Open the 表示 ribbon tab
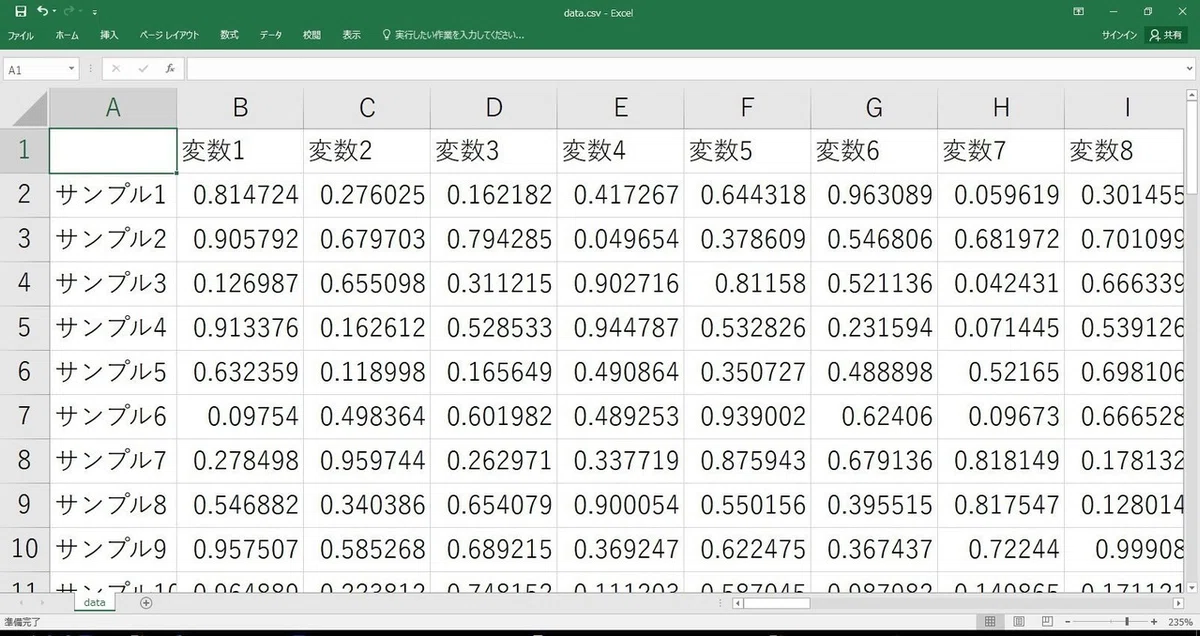This screenshot has height=636, width=1200. [351, 35]
